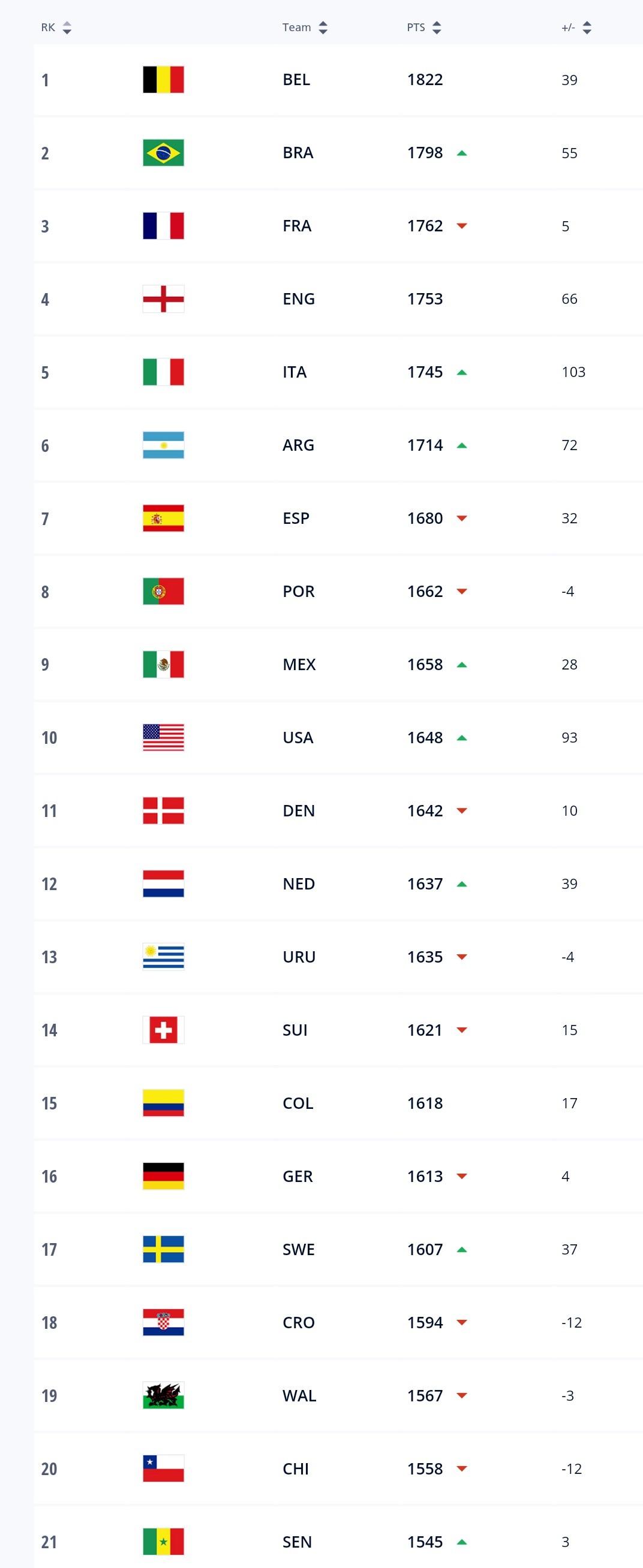Viewport: 643px width, 1568px height.
Task: Open the FRA team link
Action: tap(296, 226)
